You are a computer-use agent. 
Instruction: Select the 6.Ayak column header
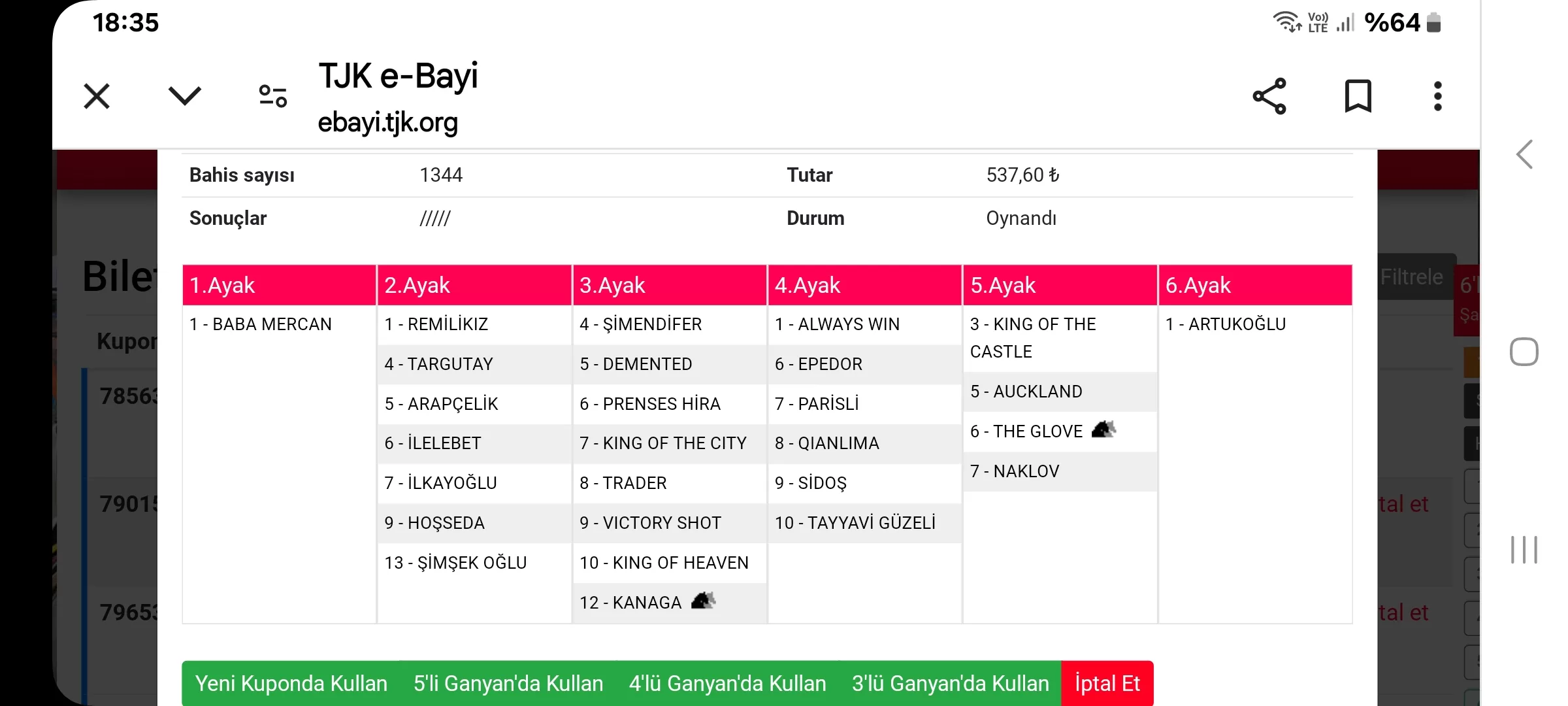tap(1254, 285)
